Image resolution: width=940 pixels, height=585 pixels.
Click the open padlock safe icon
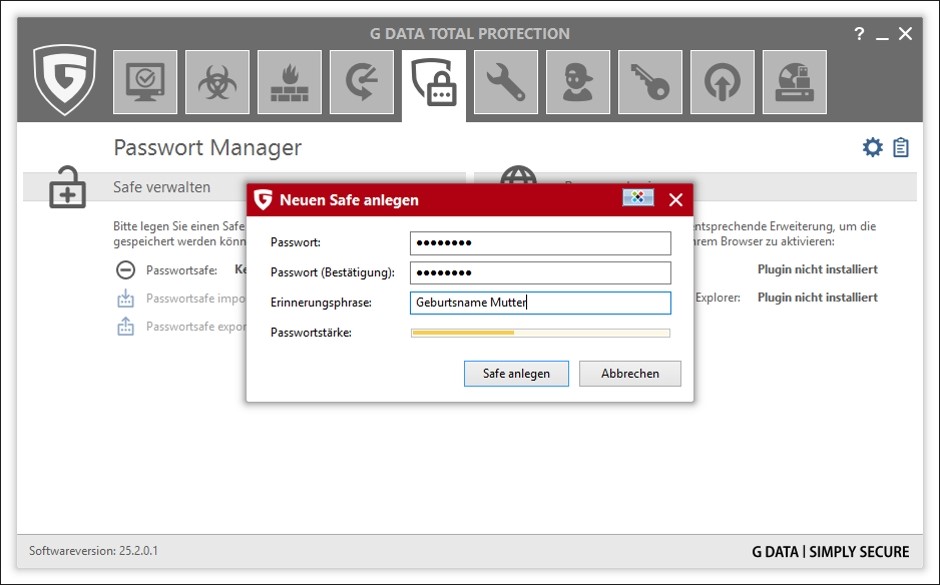67,187
